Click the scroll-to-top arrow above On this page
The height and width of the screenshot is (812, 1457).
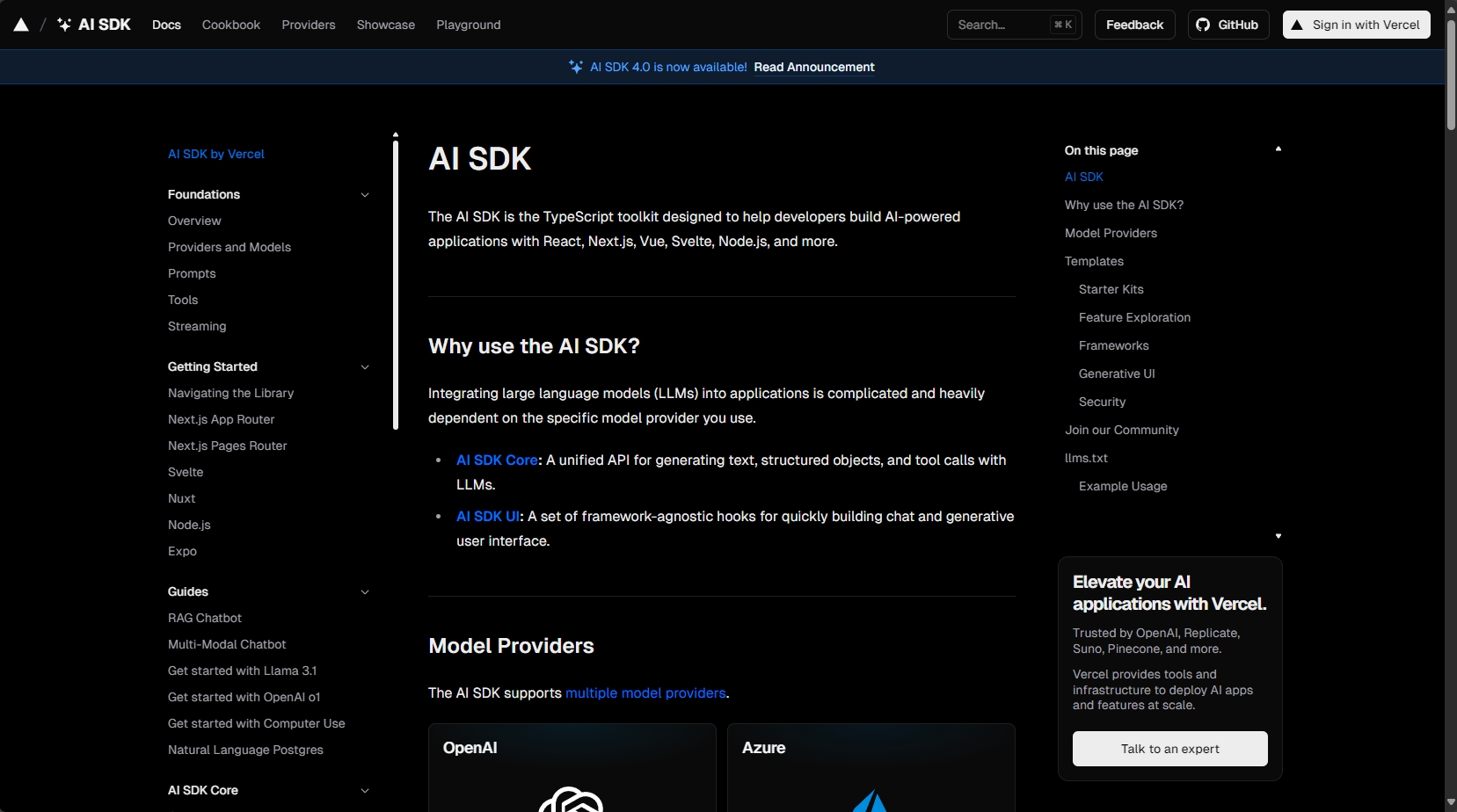tap(1277, 149)
